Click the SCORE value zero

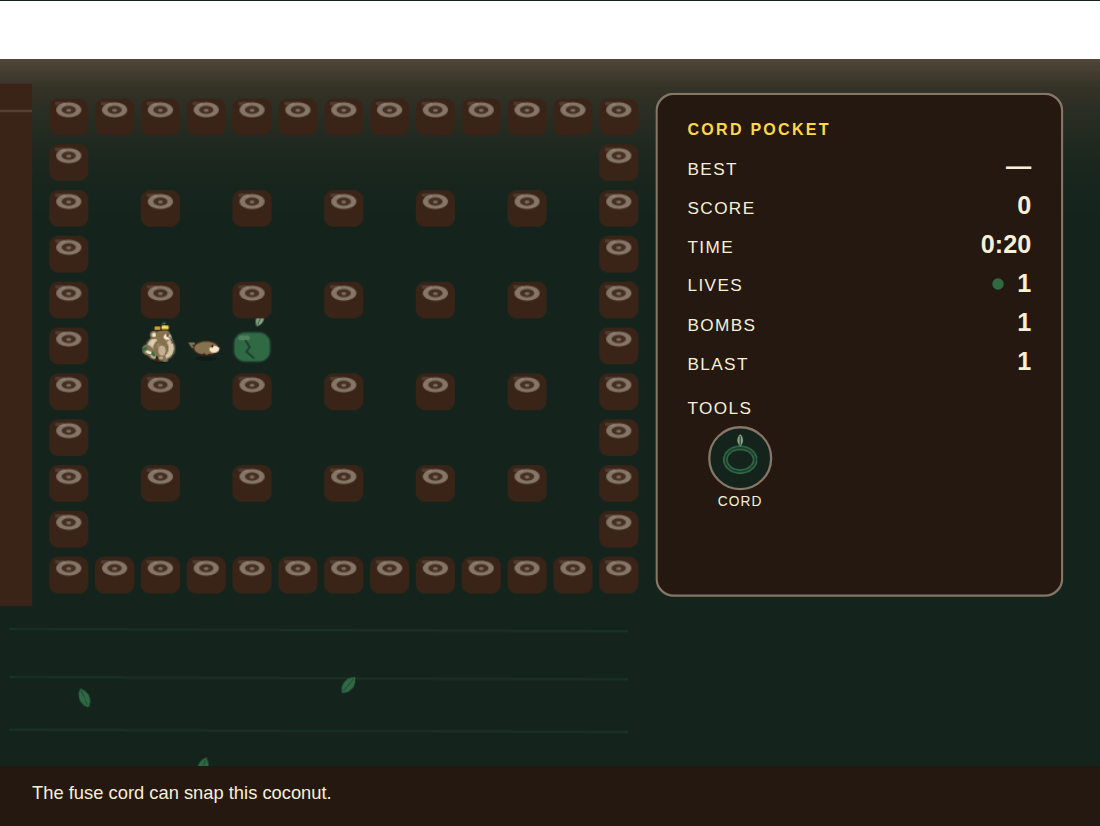(x=1024, y=206)
